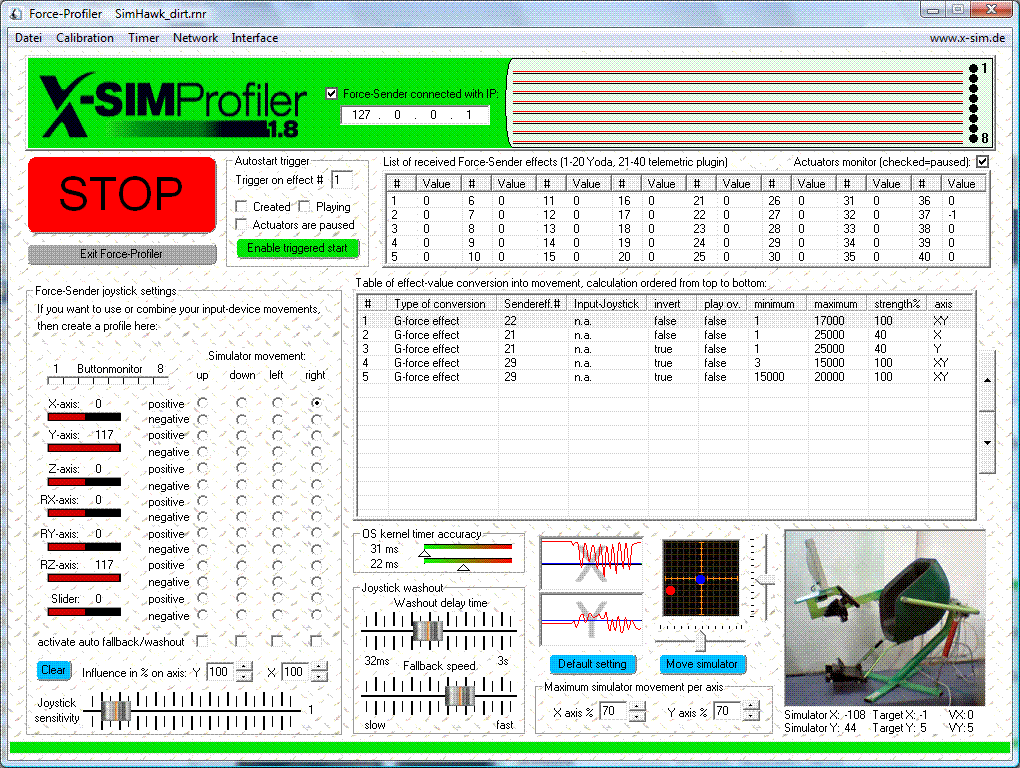Viewport: 1020px width, 768px height.
Task: Decrease the Y influence percentage
Action: click(x=244, y=676)
